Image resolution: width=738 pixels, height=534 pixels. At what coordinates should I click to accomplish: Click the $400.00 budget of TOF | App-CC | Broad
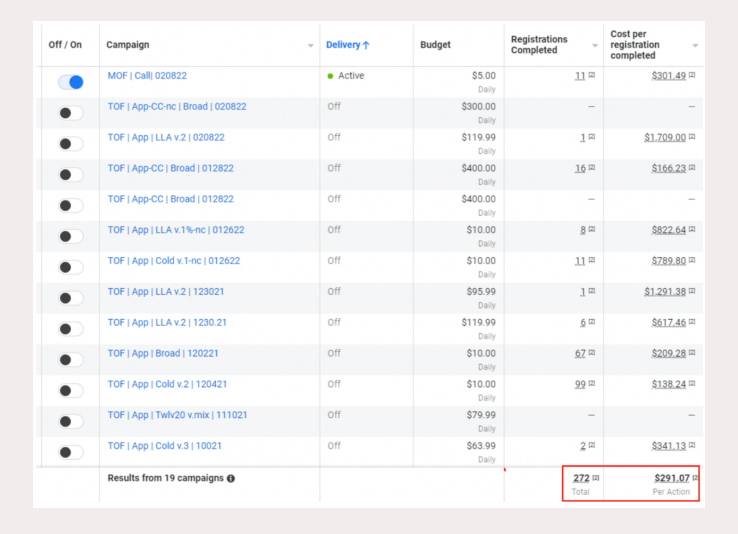pyautogui.click(x=478, y=168)
